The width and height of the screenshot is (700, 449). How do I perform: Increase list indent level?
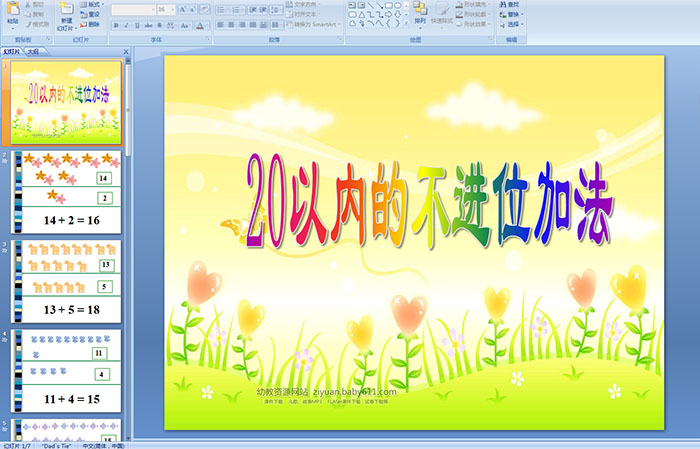pos(263,9)
